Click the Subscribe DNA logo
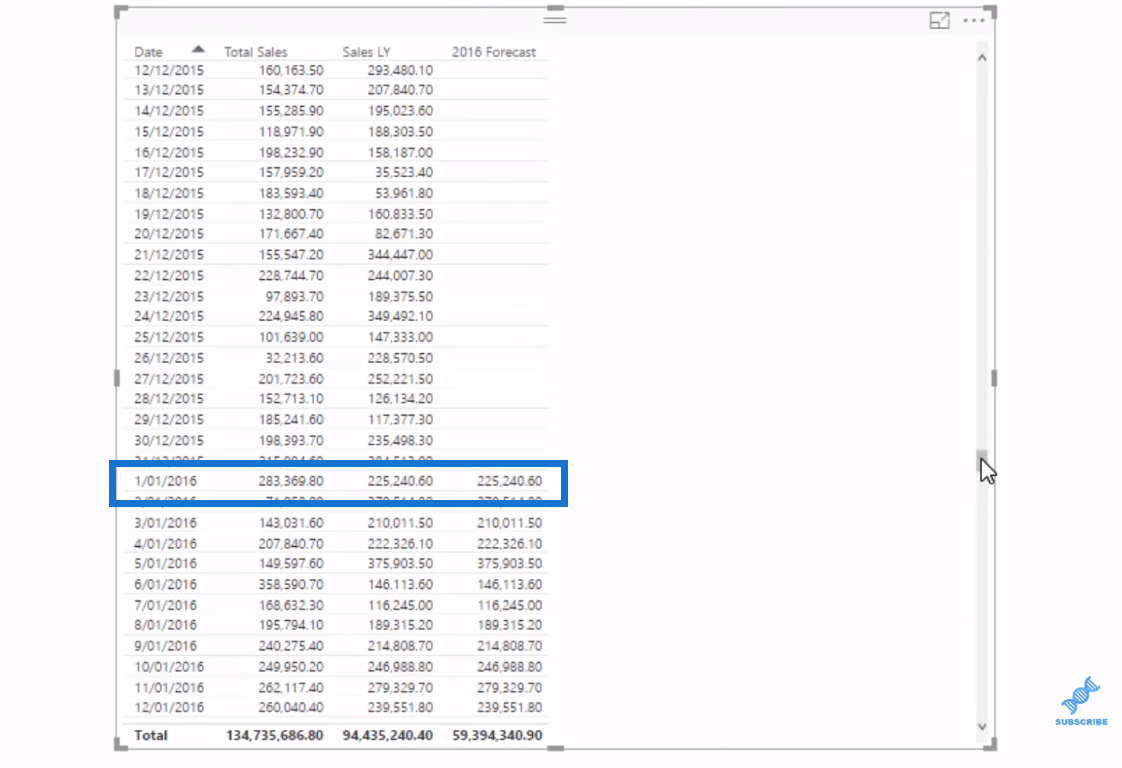 pyautogui.click(x=1081, y=701)
